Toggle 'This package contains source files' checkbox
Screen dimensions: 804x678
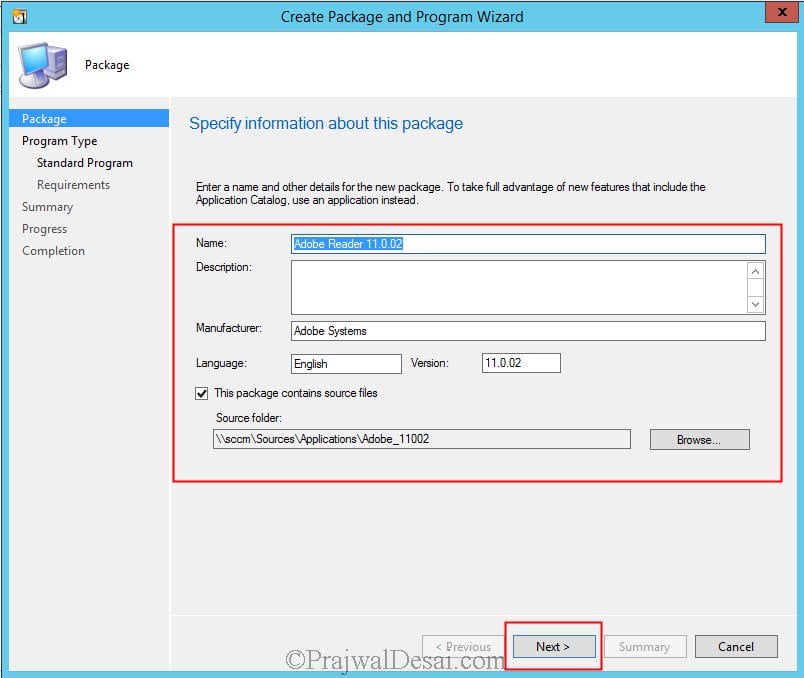pyautogui.click(x=202, y=393)
